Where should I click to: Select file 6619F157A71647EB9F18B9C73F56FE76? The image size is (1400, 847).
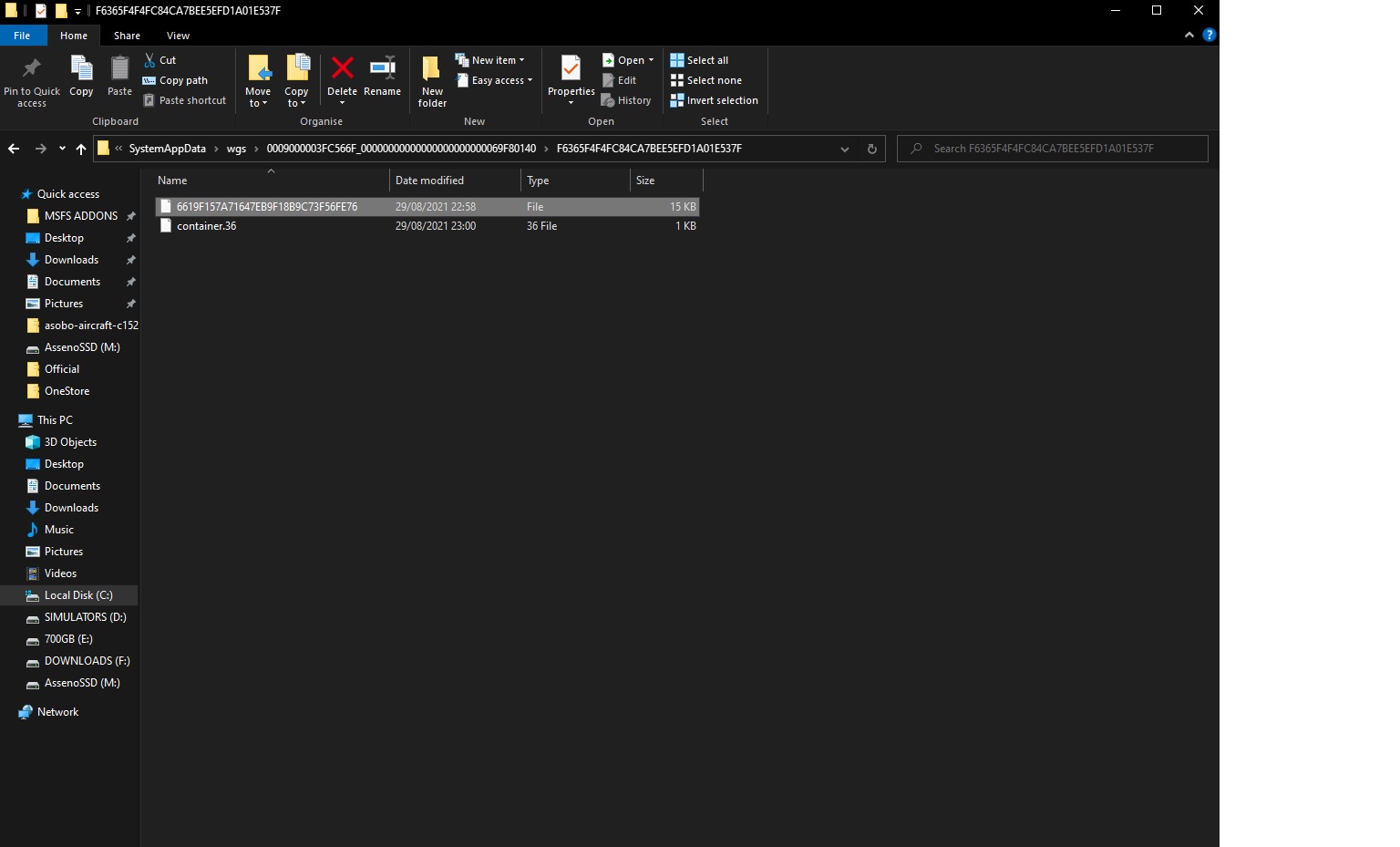pyautogui.click(x=427, y=207)
